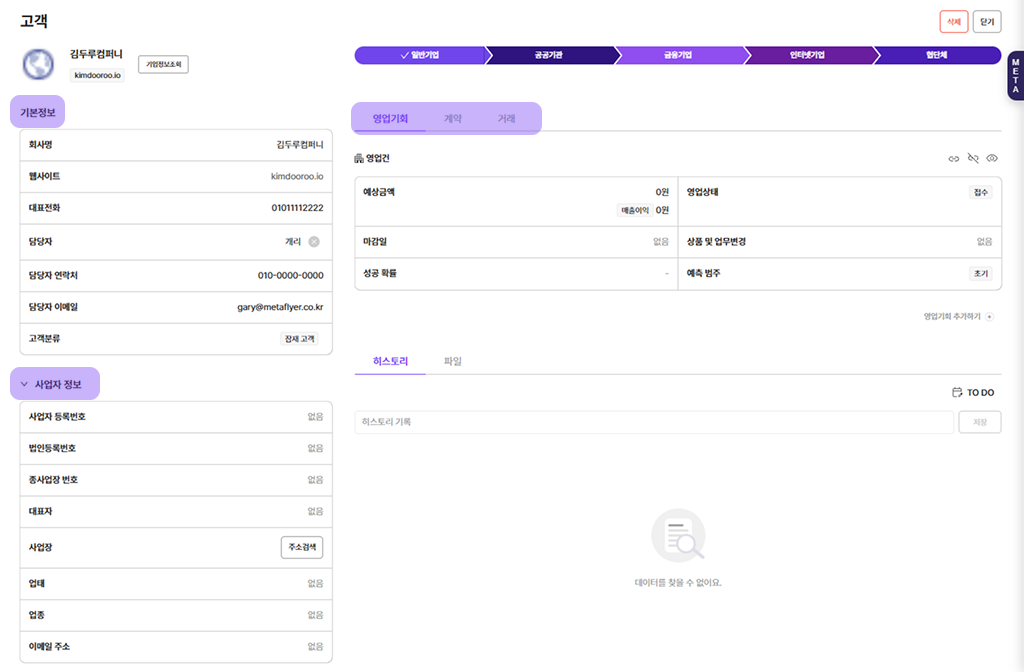Open the 예측 범주 초기 dropdown
1024x672 pixels.
click(x=980, y=273)
